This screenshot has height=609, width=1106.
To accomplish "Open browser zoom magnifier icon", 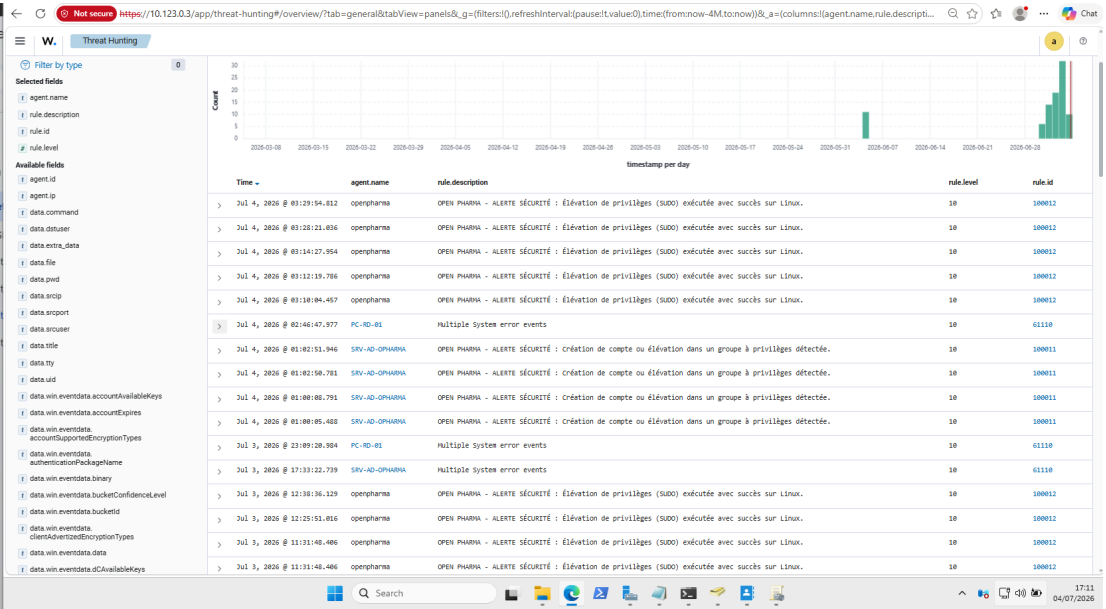I will point(953,13).
